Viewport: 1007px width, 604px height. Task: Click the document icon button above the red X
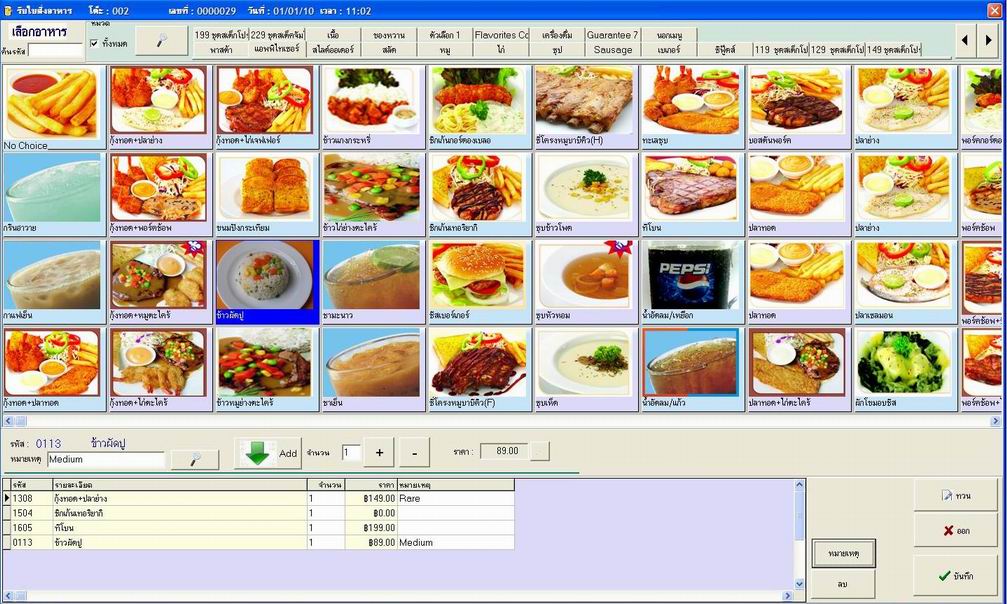[956, 495]
